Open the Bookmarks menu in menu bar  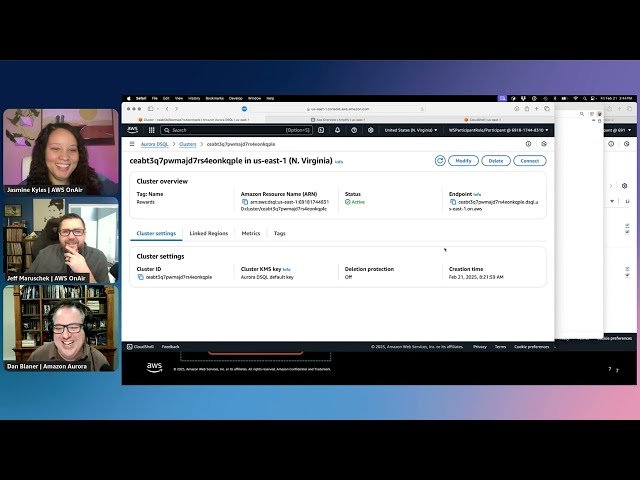pos(215,98)
